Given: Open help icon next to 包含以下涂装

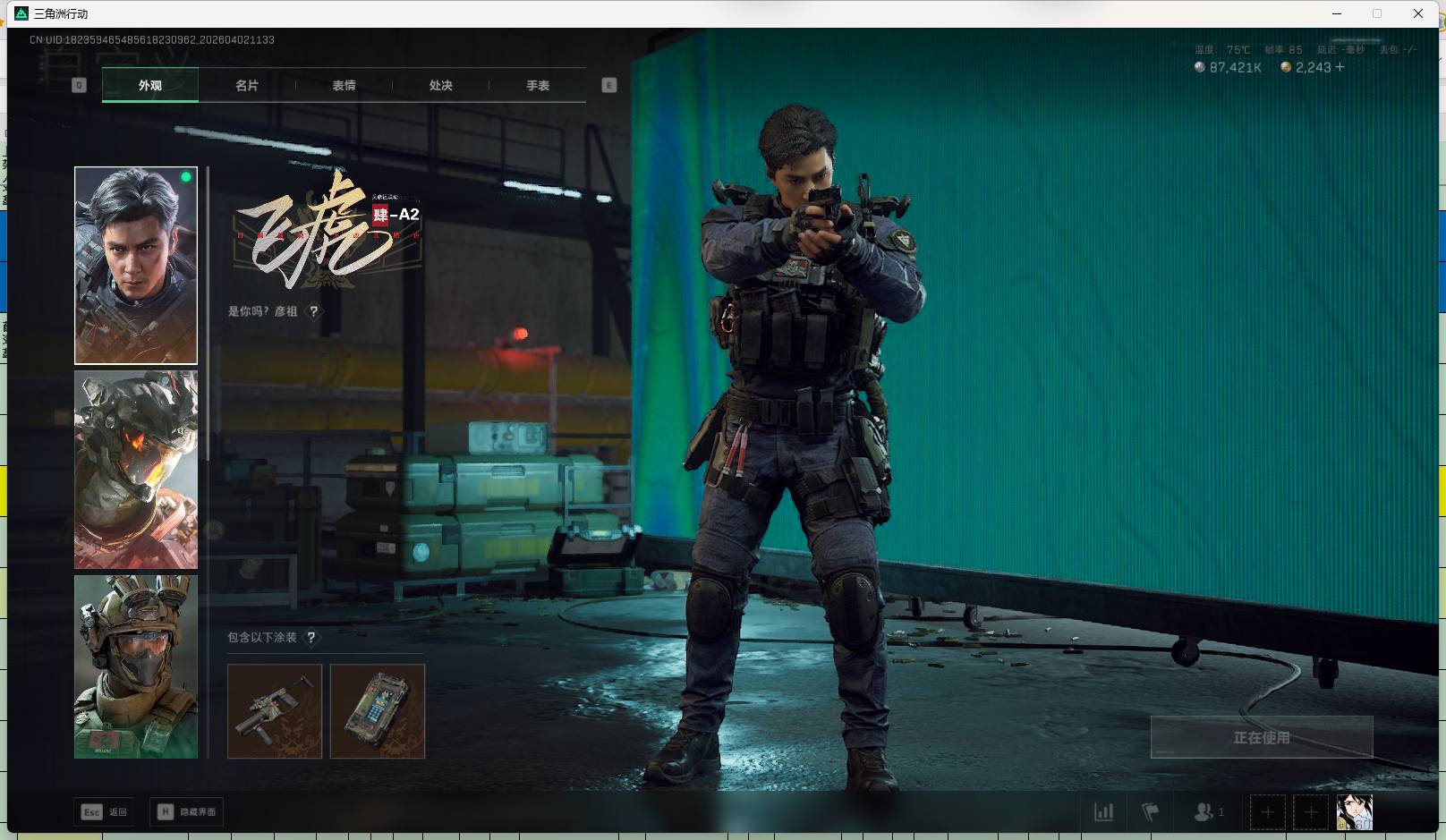Looking at the screenshot, I should pos(310,638).
